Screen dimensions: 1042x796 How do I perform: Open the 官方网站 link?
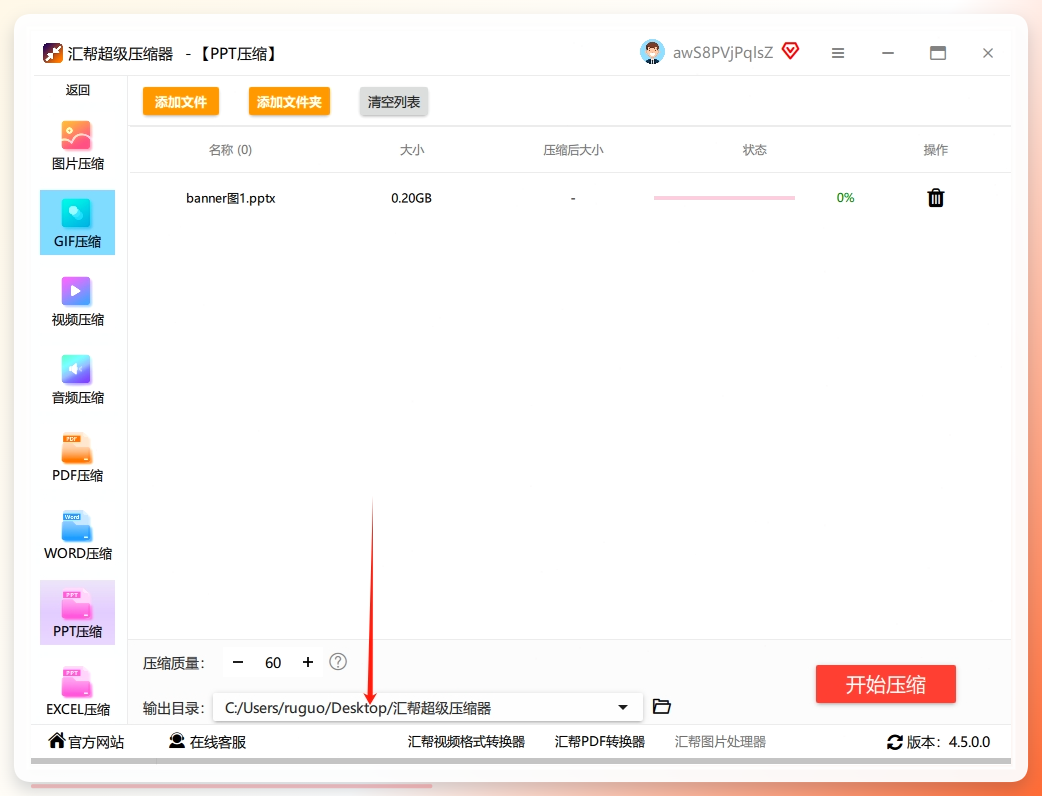[86, 742]
